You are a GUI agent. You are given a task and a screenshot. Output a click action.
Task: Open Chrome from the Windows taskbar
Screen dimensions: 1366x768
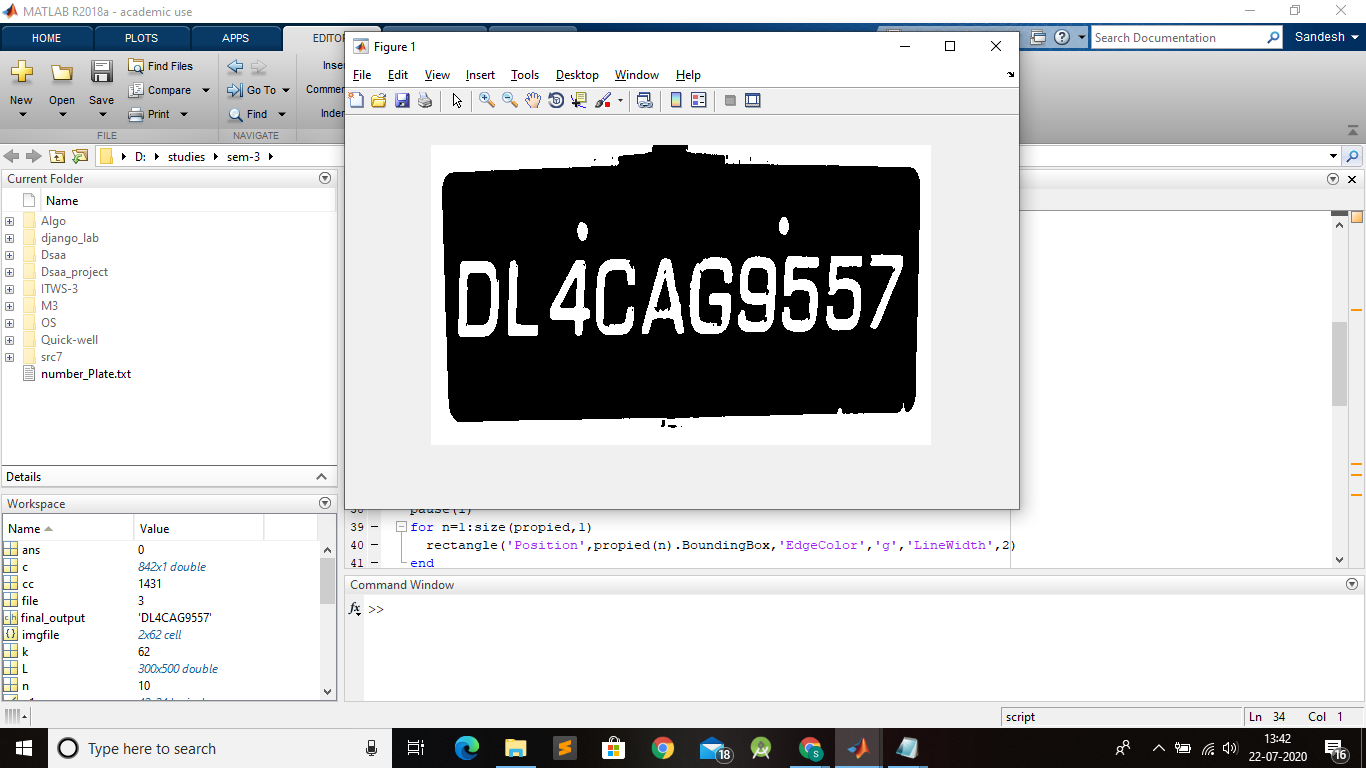click(x=662, y=748)
